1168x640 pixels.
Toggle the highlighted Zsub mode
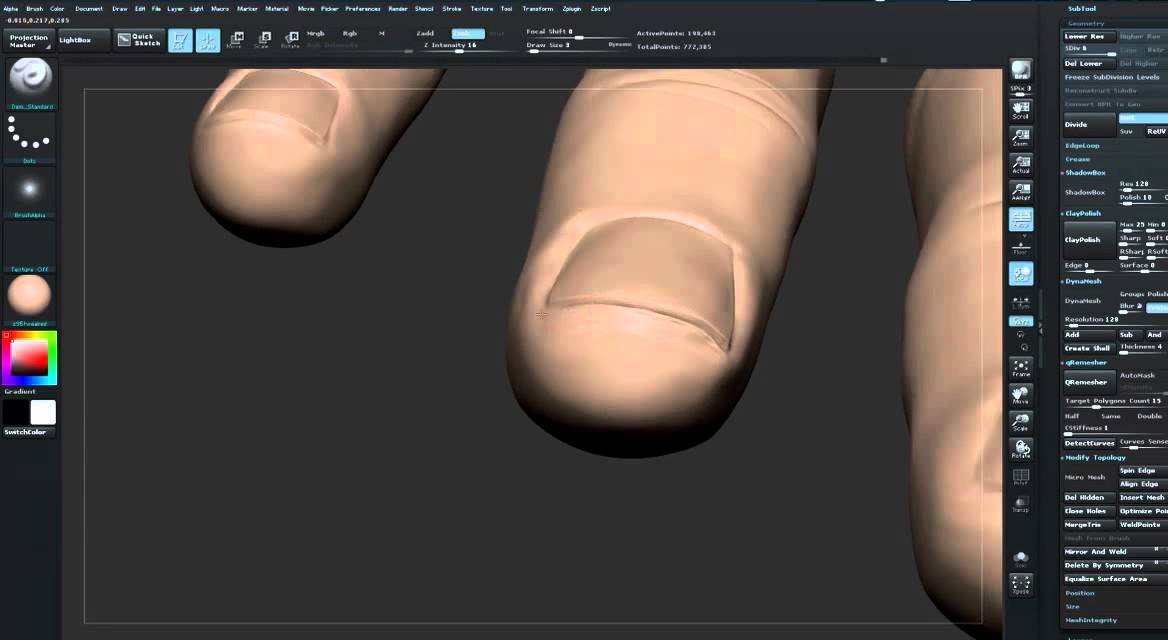[x=468, y=34]
